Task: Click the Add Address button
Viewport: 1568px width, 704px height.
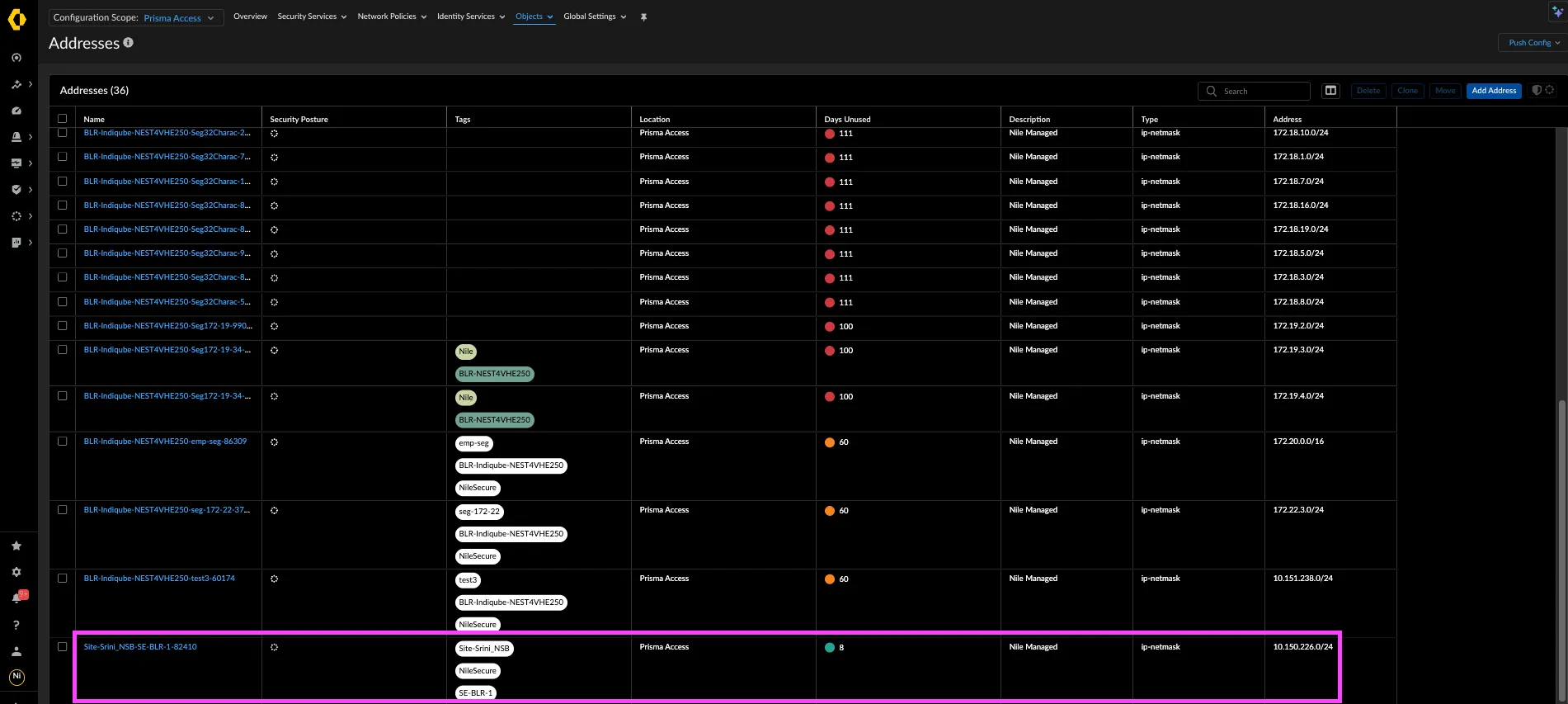Action: pos(1494,91)
